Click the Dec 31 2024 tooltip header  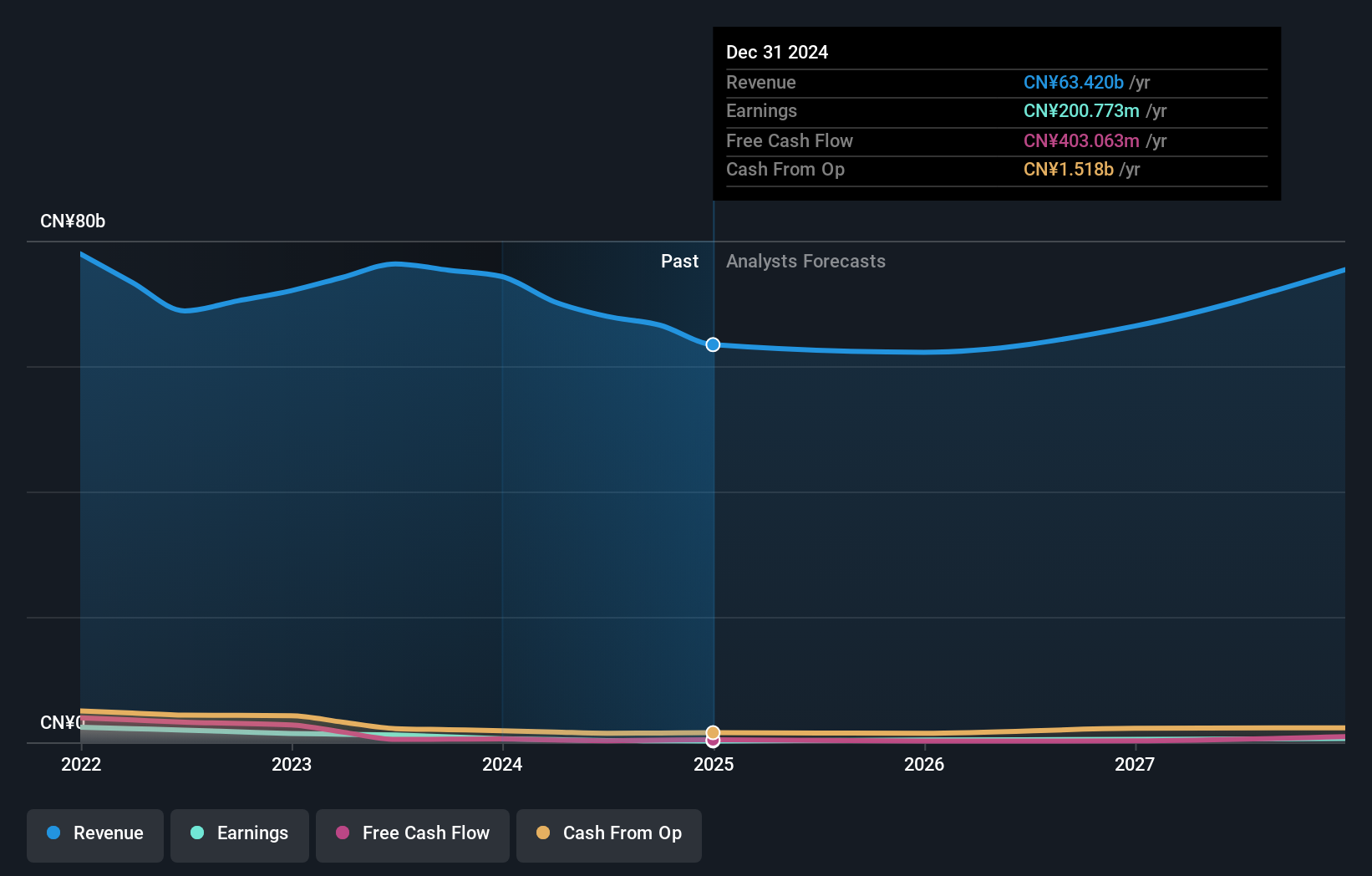pyautogui.click(x=777, y=52)
